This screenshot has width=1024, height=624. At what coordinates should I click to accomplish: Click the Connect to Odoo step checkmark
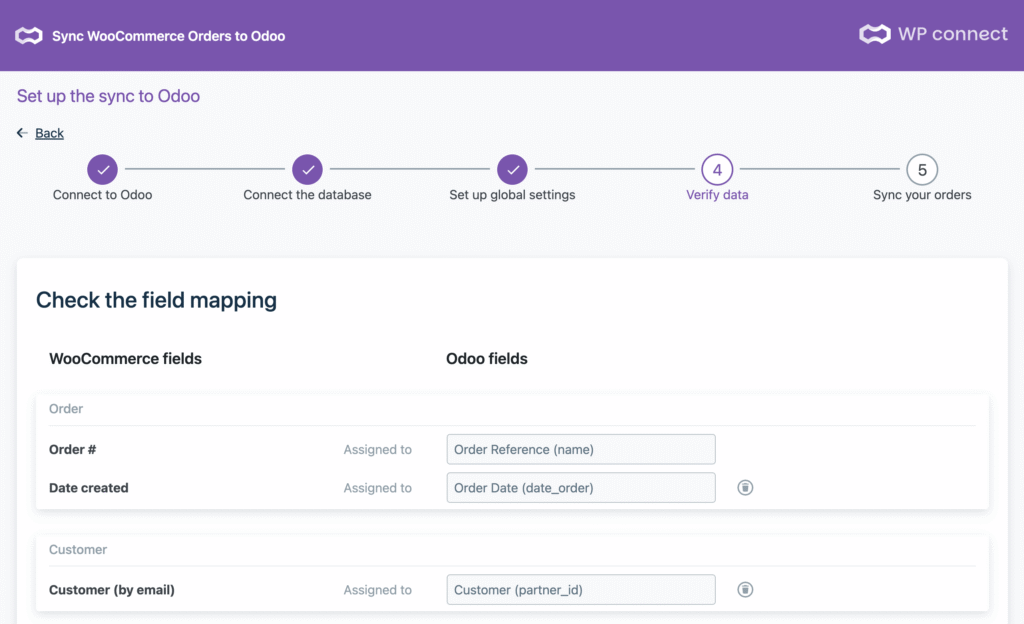pos(102,169)
